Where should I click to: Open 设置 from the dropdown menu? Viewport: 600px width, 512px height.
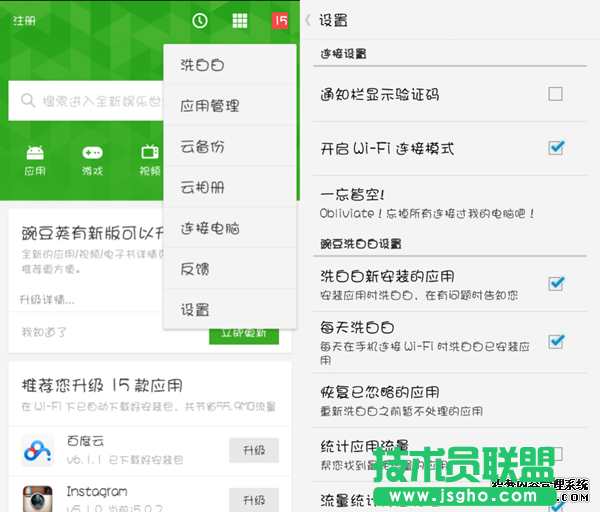[230, 309]
